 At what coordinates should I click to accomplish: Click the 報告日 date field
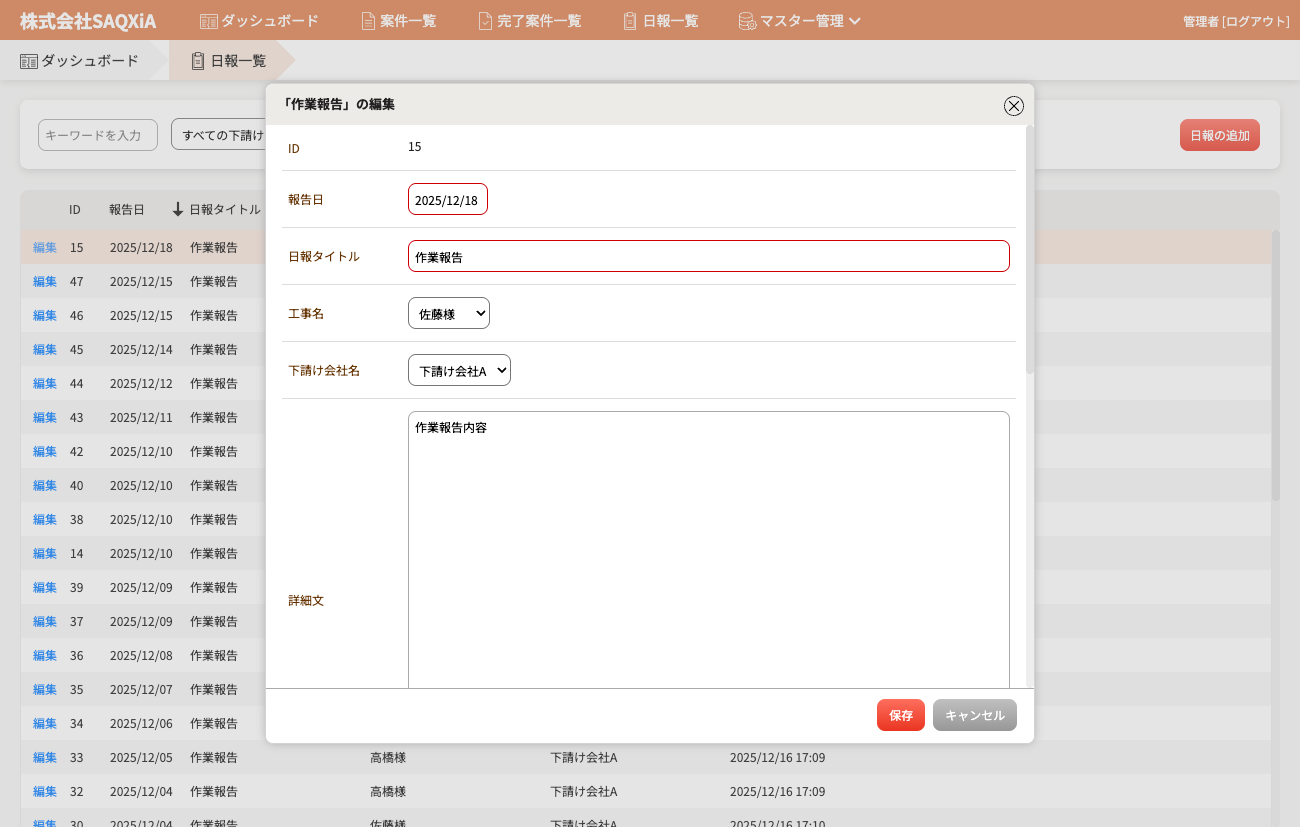[447, 200]
